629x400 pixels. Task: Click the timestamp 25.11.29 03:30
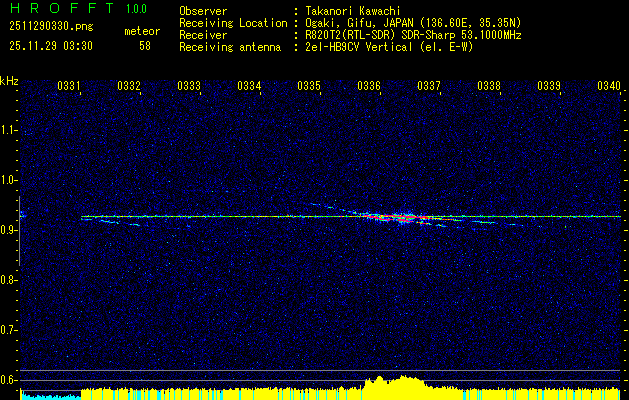(x=51, y=46)
